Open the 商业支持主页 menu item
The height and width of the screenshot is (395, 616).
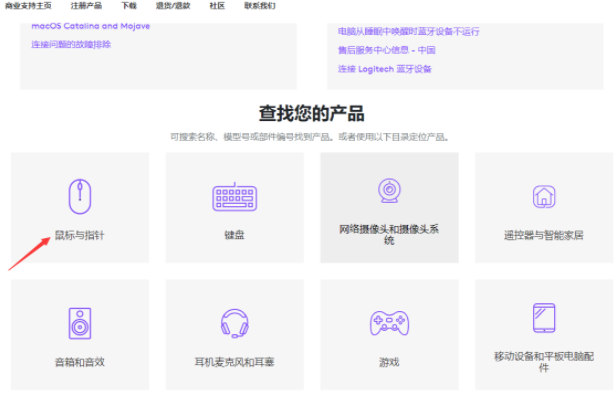(28, 6)
